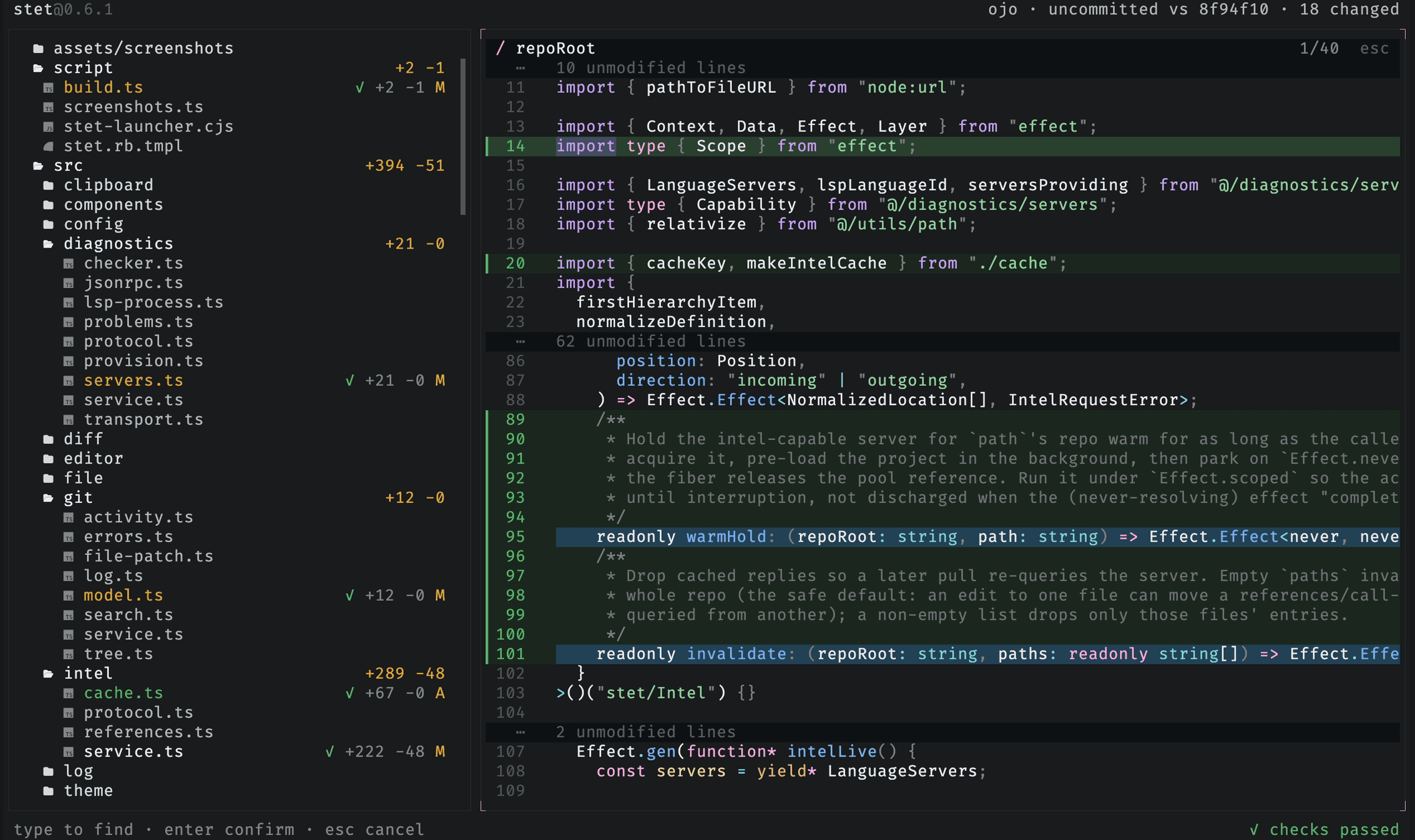Click the references.ts file icon
Image resolution: width=1415 pixels, height=840 pixels.
tap(69, 732)
